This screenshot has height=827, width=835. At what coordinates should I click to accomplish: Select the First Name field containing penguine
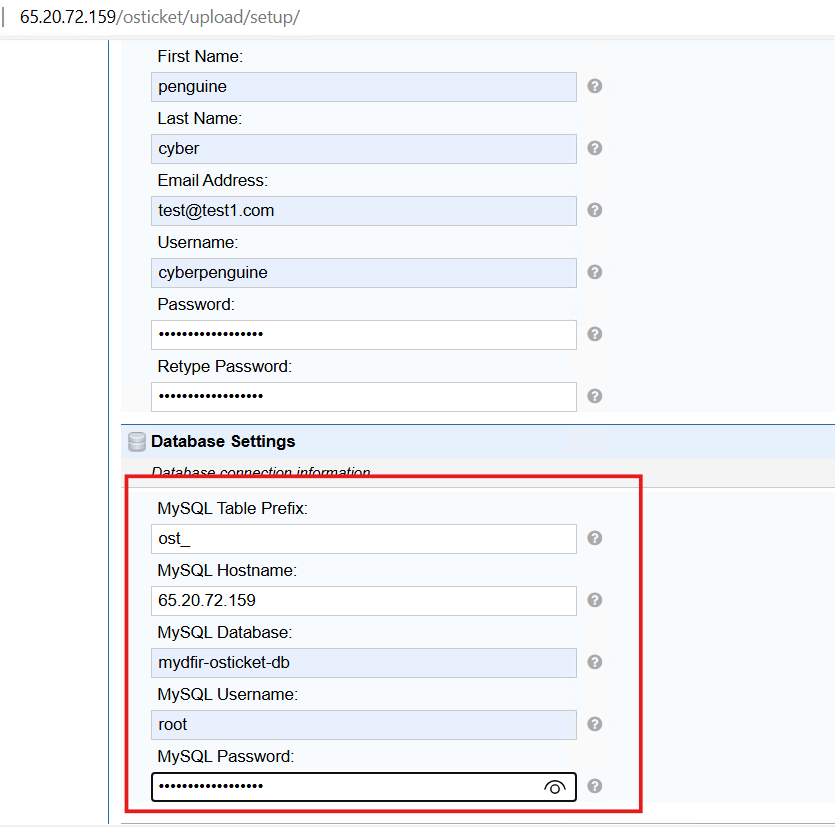[364, 87]
